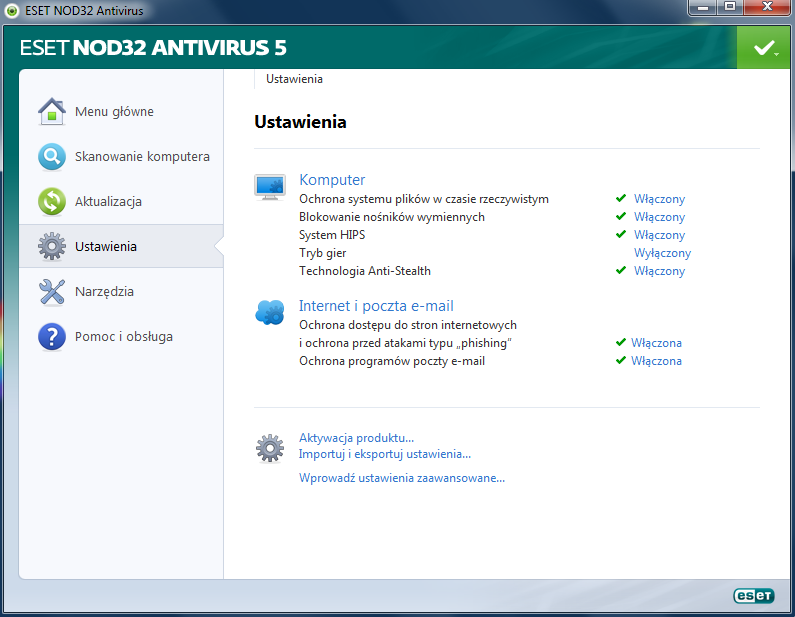This screenshot has width=795, height=617.
Task: Click the Tryb gier label
Action: [x=322, y=253]
